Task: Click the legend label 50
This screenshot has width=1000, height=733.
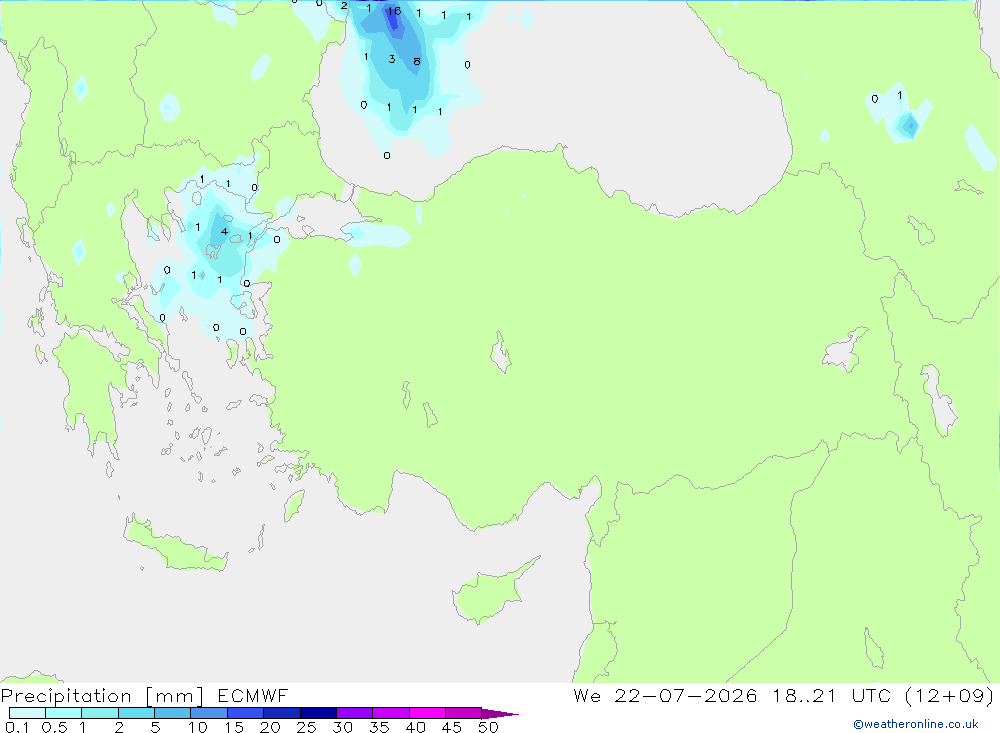Action: tap(488, 727)
